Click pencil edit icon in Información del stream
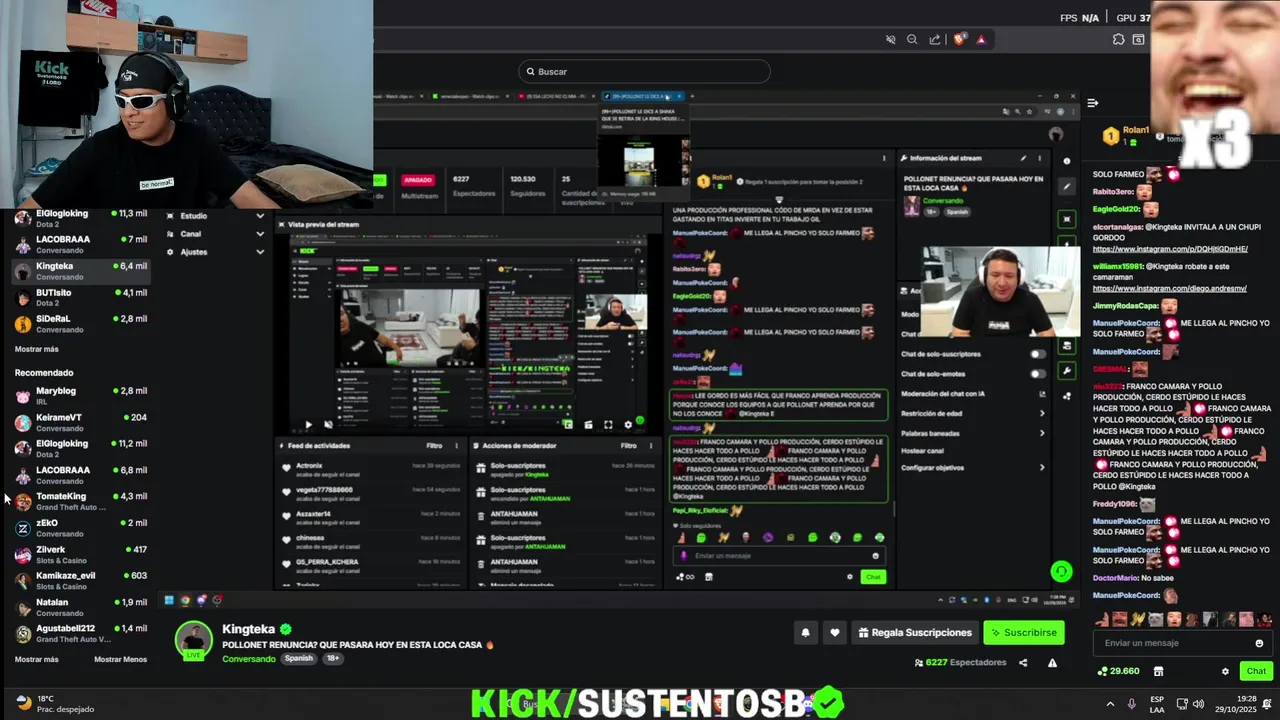This screenshot has width=1280, height=720. click(1023, 158)
